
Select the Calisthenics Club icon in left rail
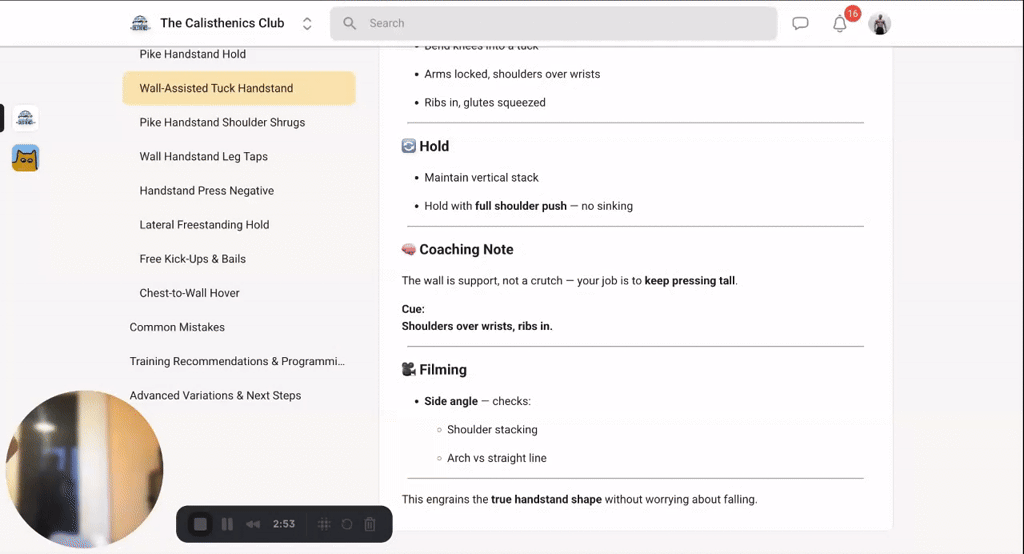pyautogui.click(x=25, y=118)
